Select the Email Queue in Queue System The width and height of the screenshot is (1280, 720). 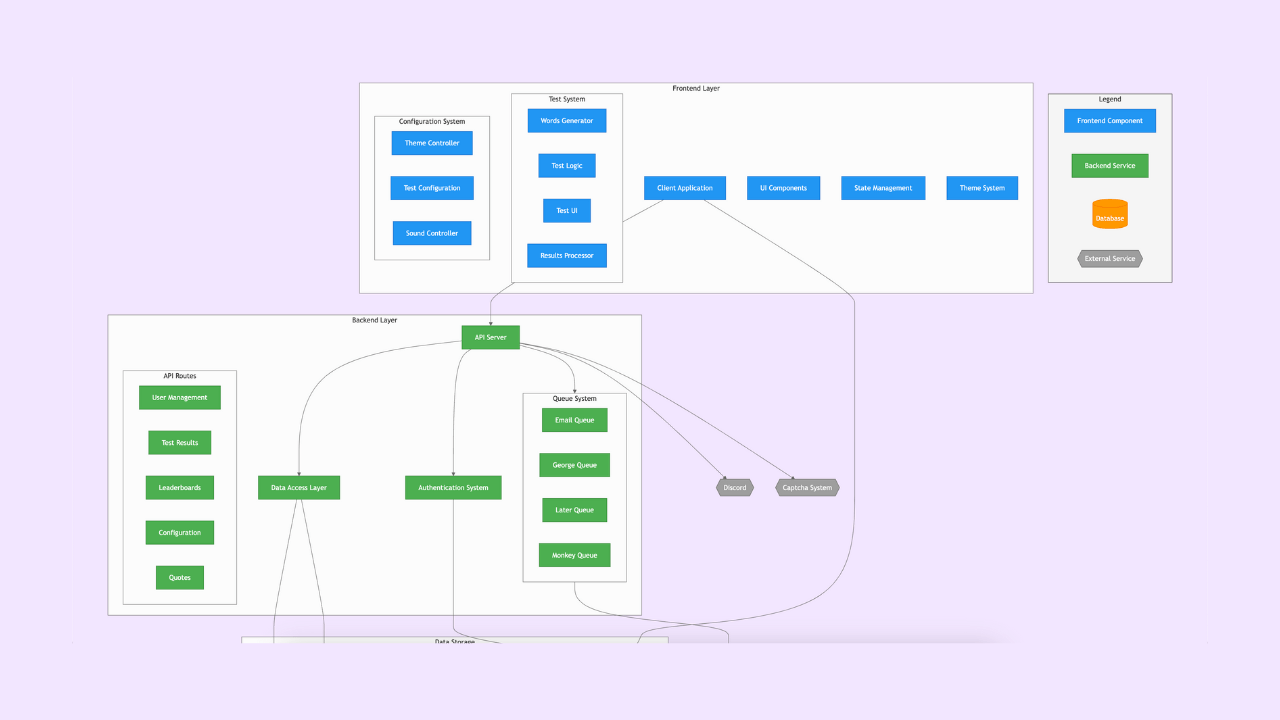[x=574, y=420]
